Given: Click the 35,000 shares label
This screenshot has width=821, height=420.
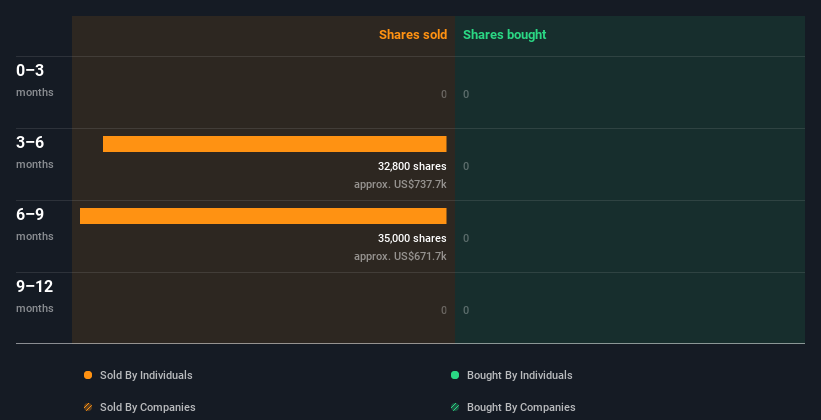Looking at the screenshot, I should 412,238.
